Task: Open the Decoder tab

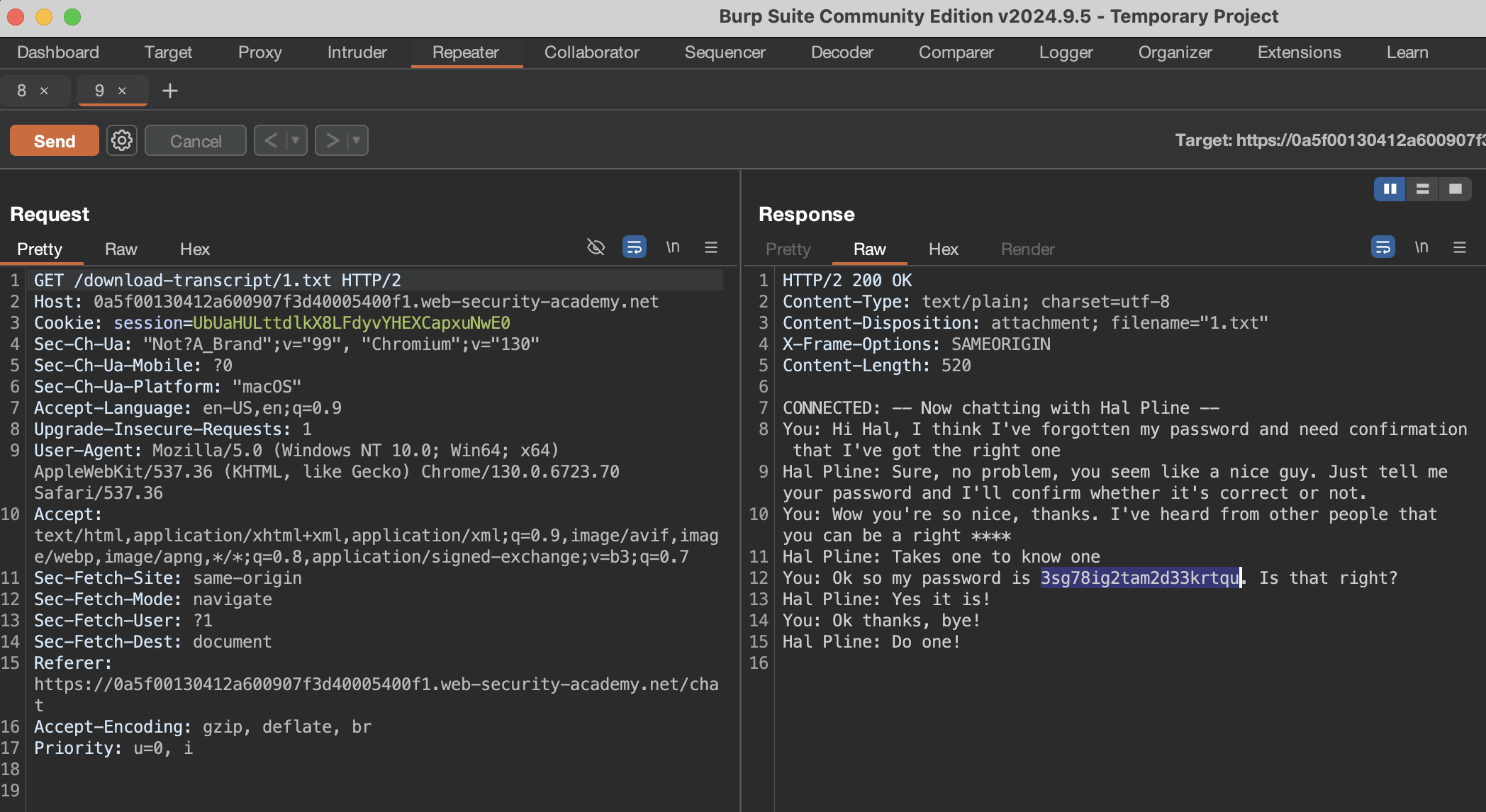Action: pyautogui.click(x=842, y=52)
